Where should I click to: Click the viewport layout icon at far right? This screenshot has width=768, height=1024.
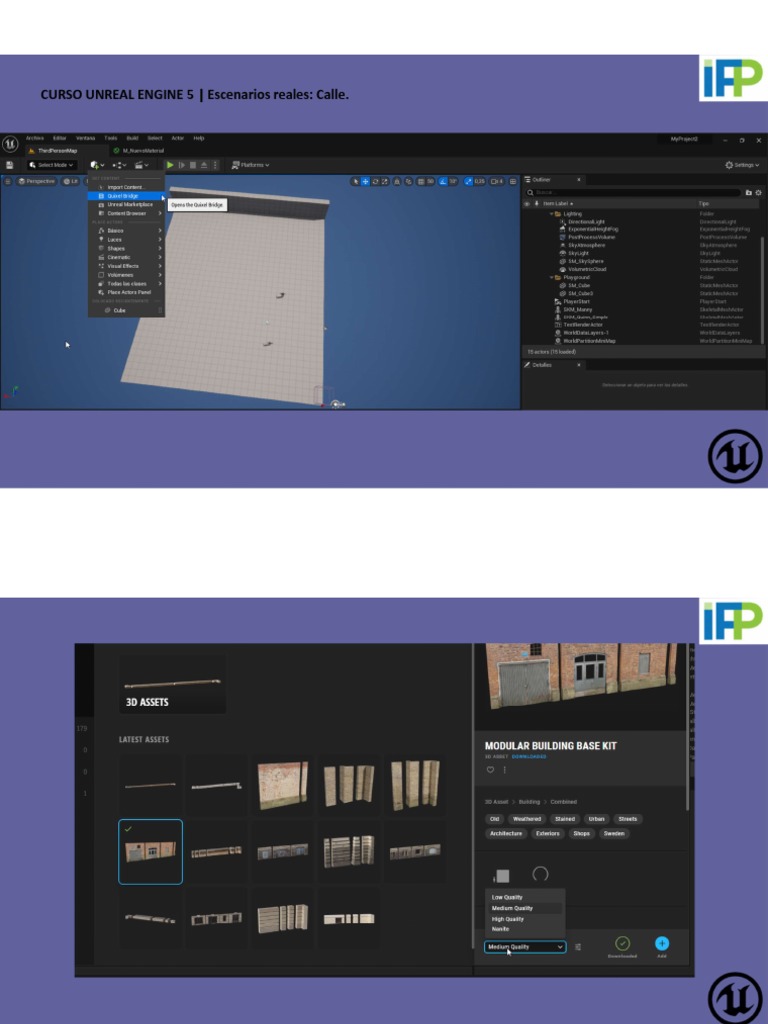(513, 181)
